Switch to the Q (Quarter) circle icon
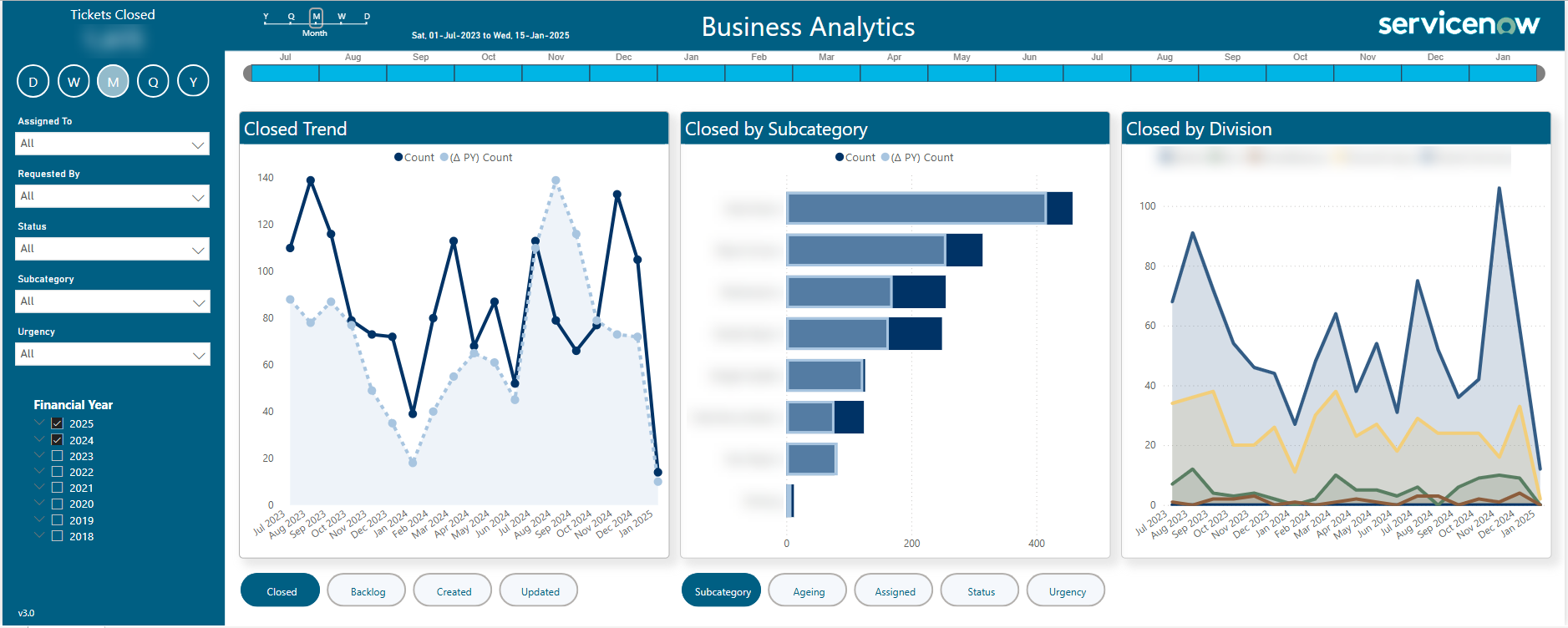The width and height of the screenshot is (1568, 628). (154, 82)
